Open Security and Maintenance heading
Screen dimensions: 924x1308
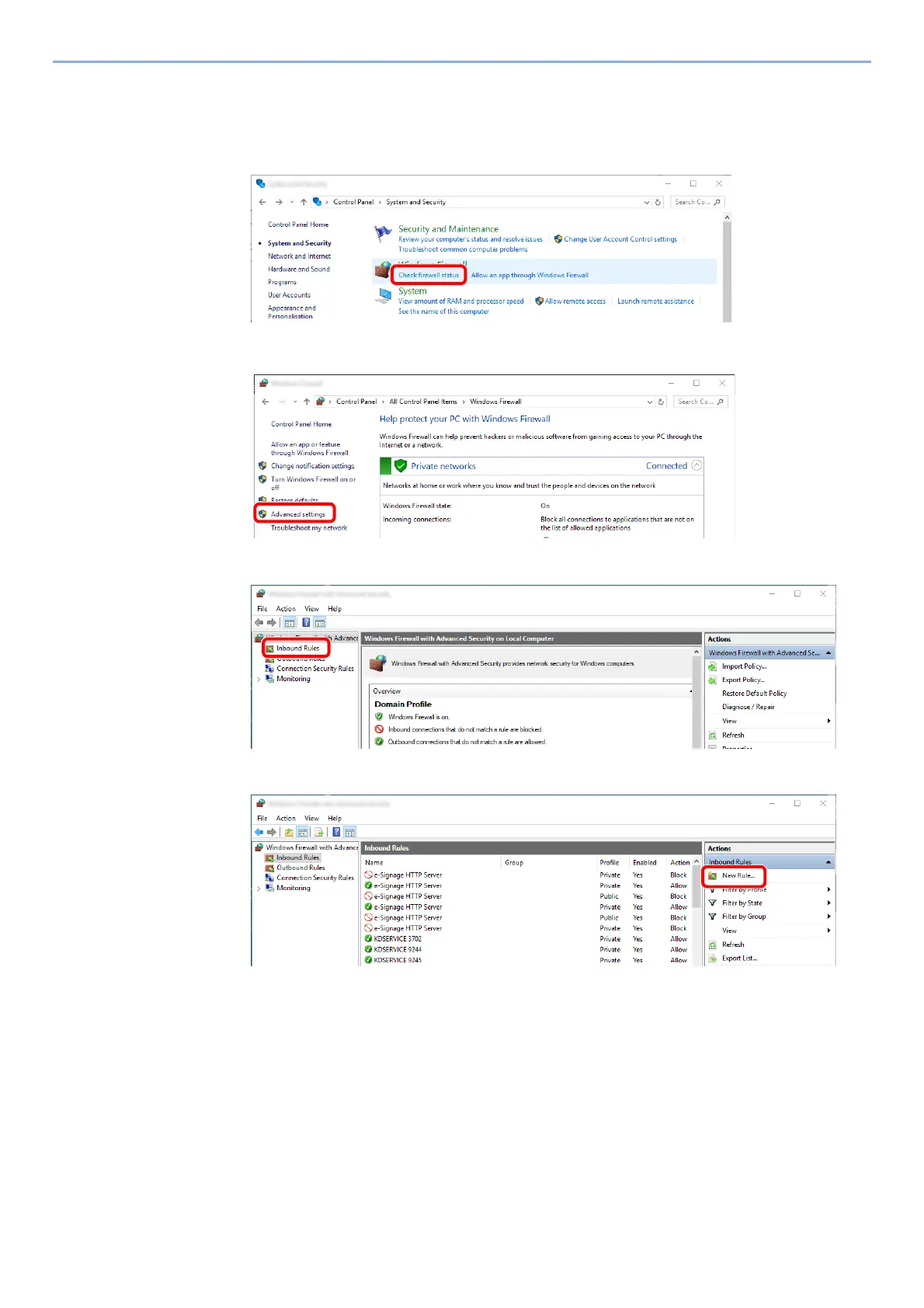(448, 229)
